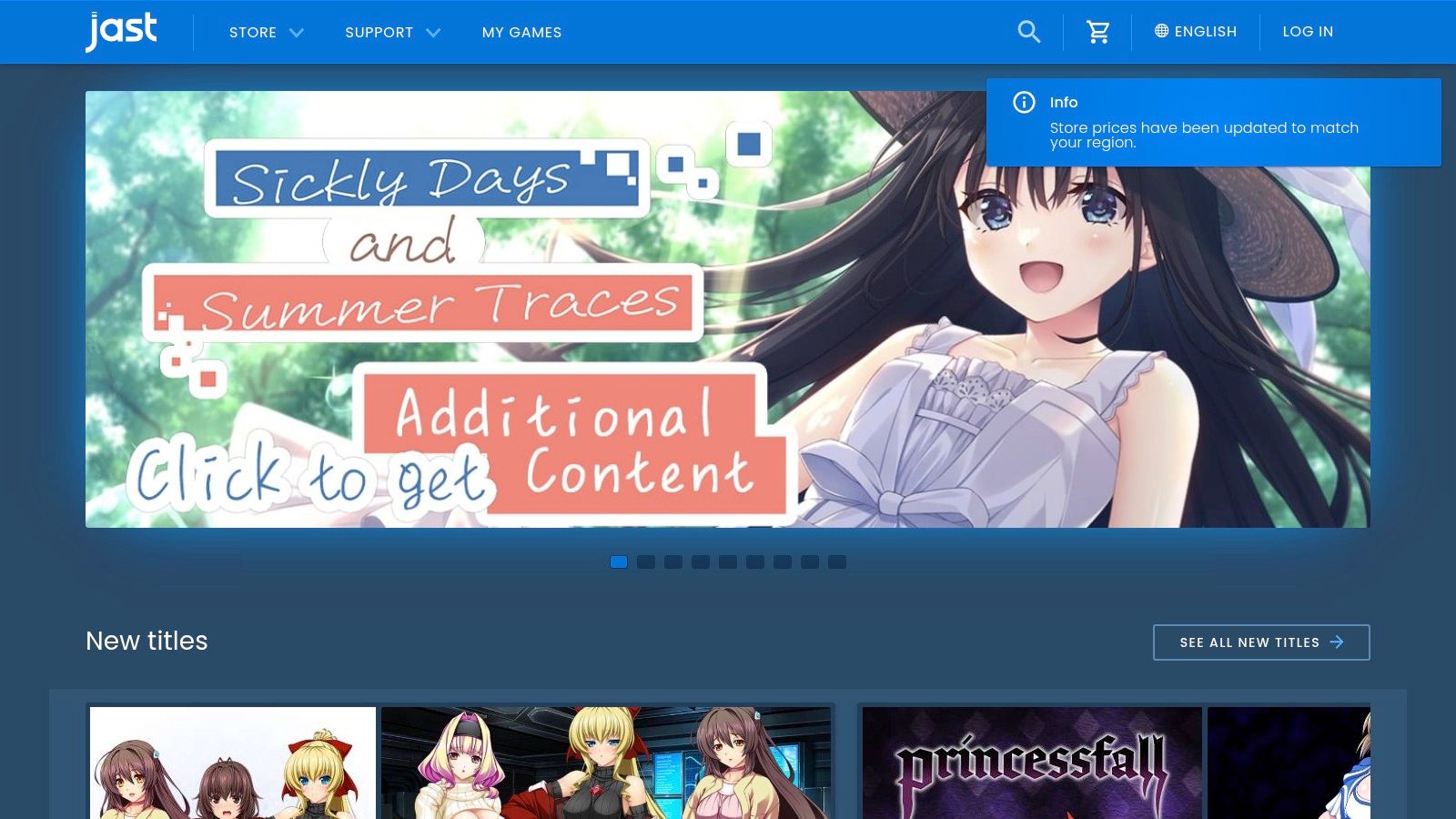Open the SUPPORT menu
The height and width of the screenshot is (819, 1456).
(x=379, y=33)
